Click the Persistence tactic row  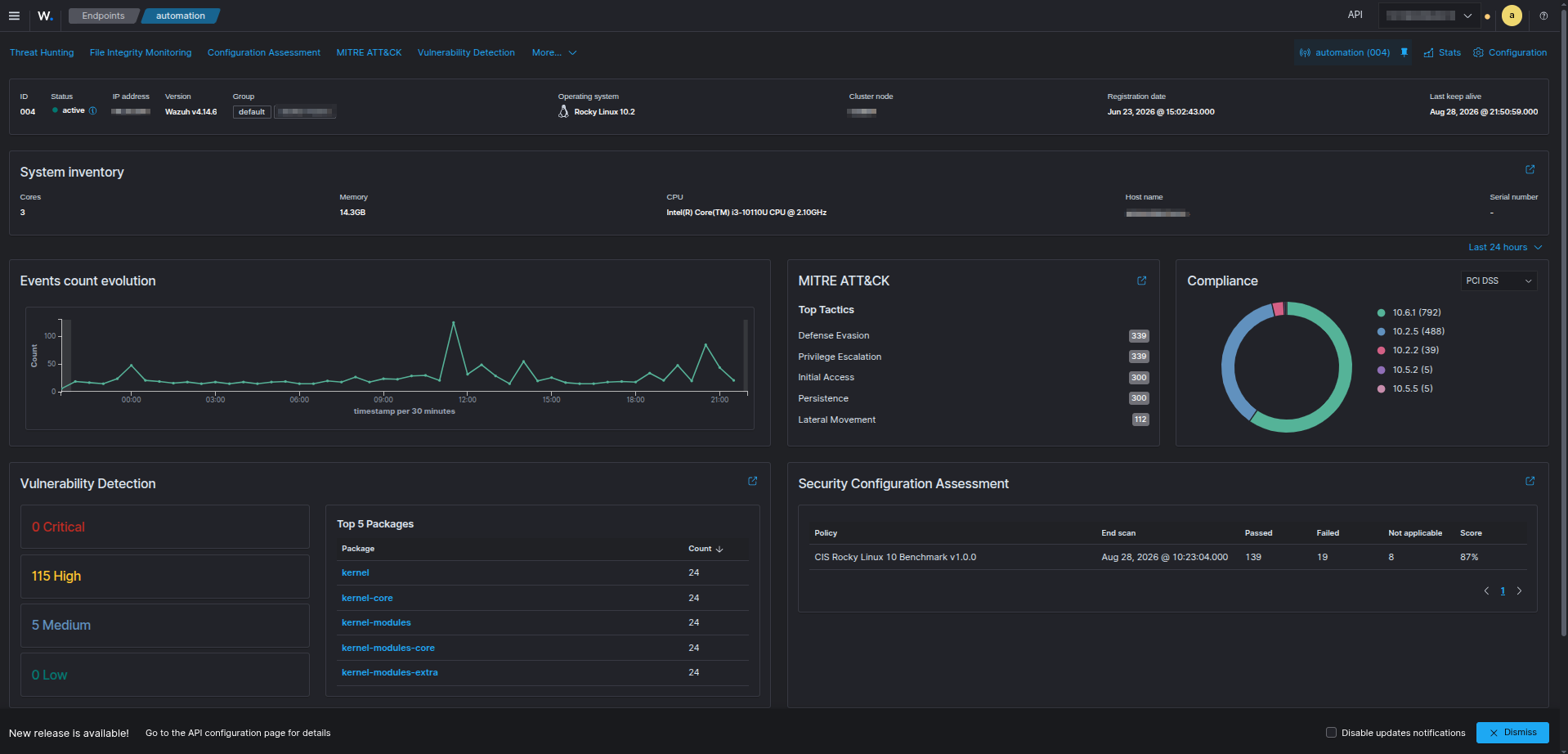973,398
